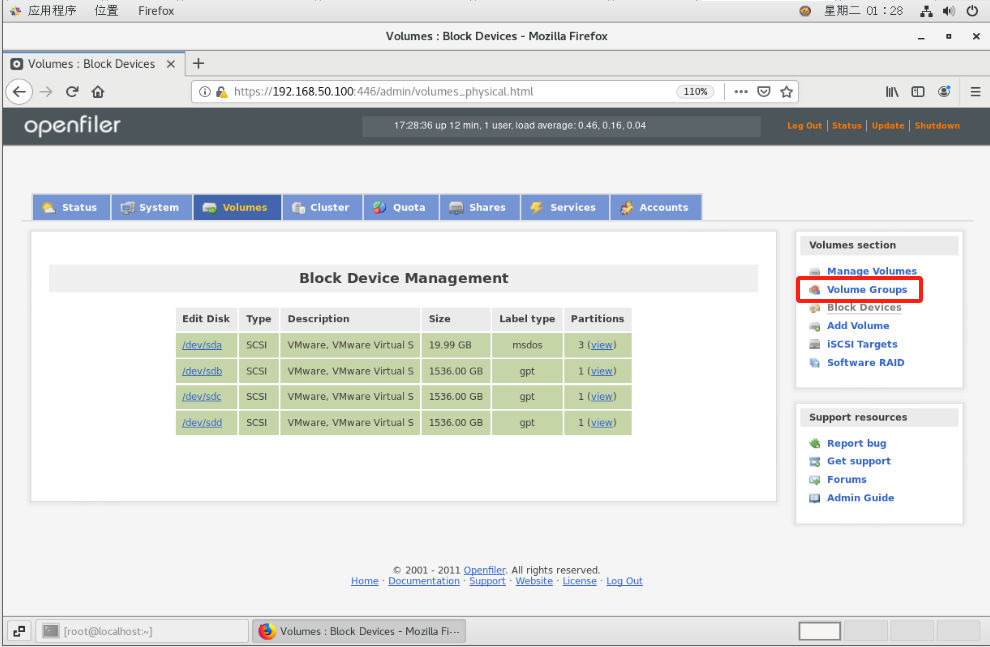990x647 pixels.
Task: View partitions of the /dev/sda row
Action: (602, 345)
